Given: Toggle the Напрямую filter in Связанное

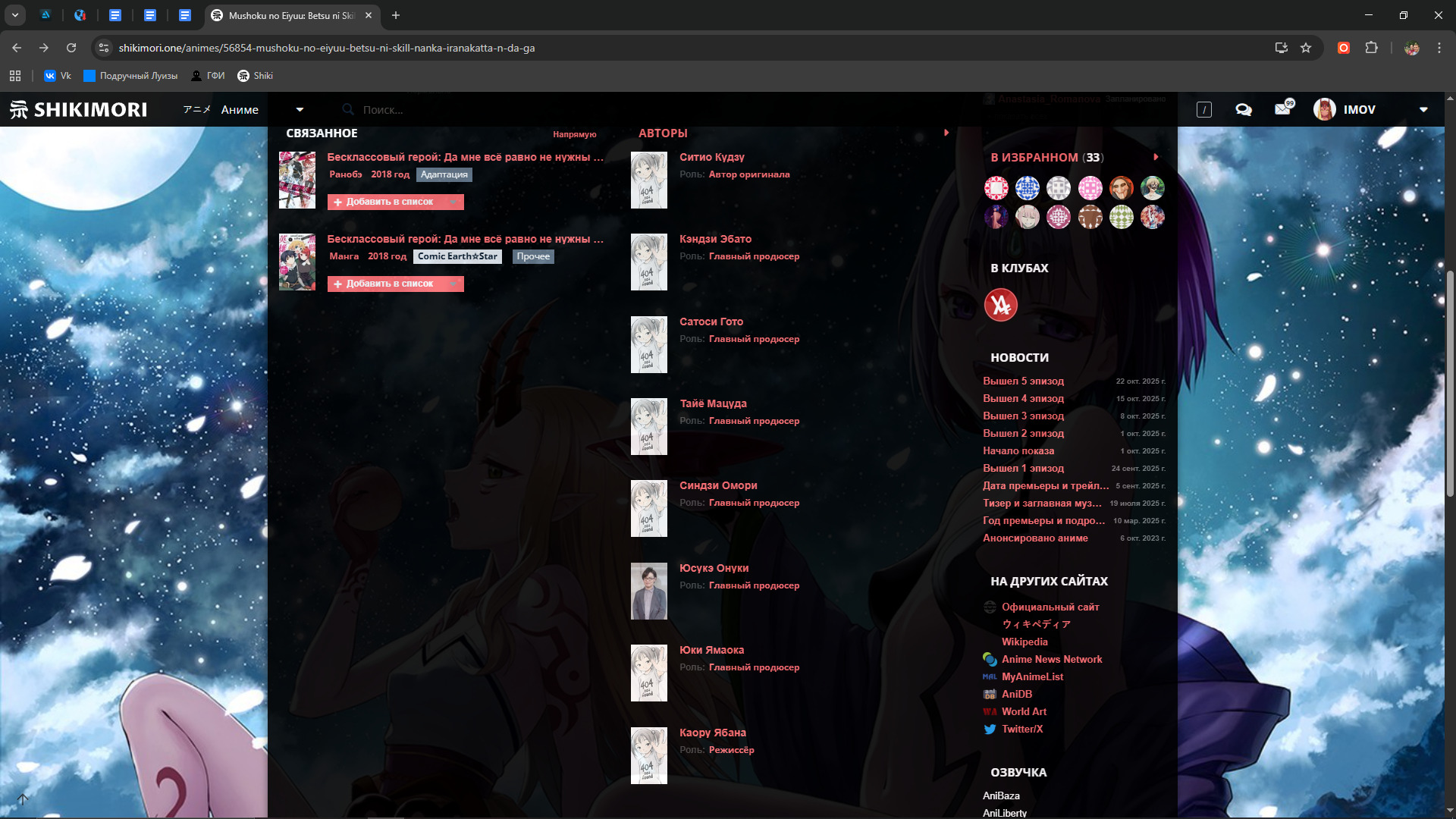Looking at the screenshot, I should [574, 134].
